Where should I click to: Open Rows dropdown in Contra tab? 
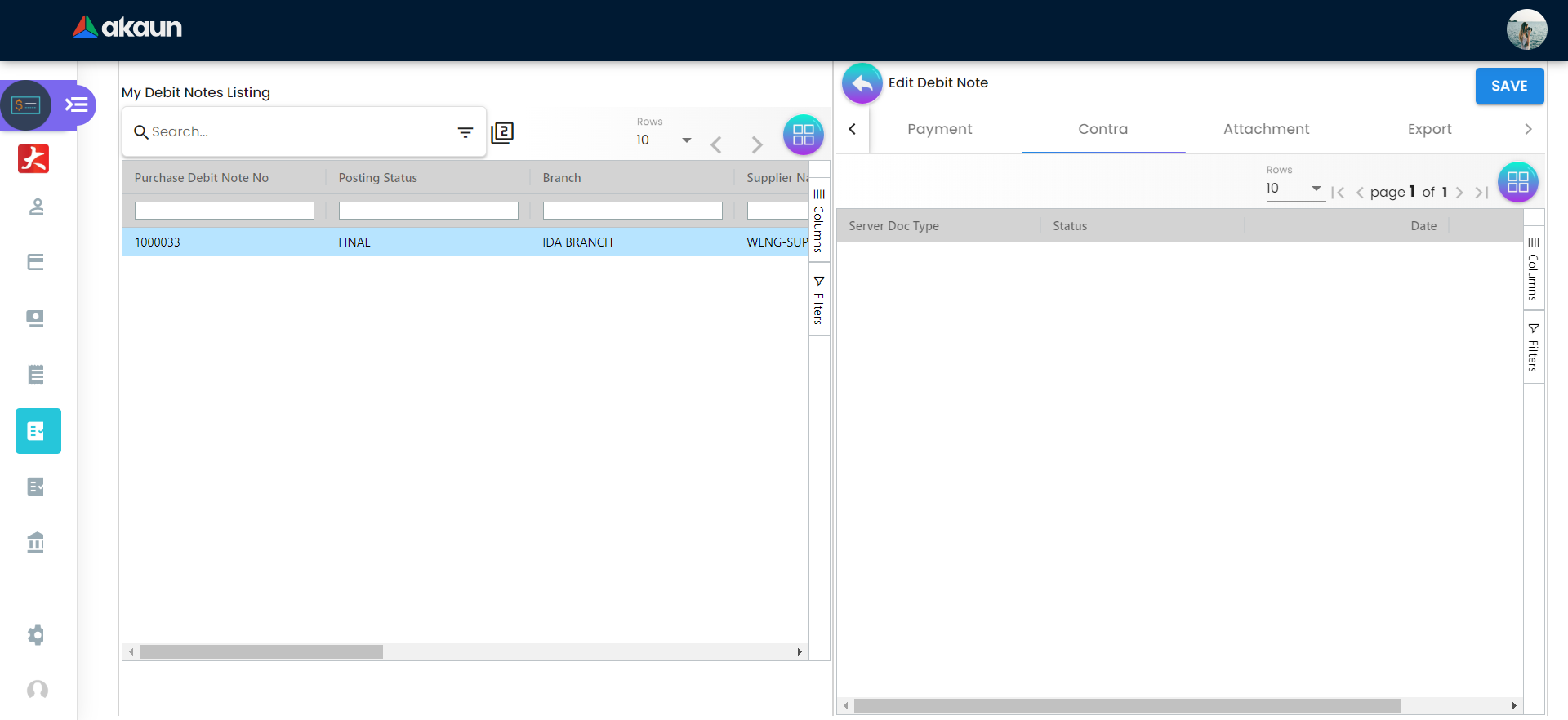(x=1294, y=189)
